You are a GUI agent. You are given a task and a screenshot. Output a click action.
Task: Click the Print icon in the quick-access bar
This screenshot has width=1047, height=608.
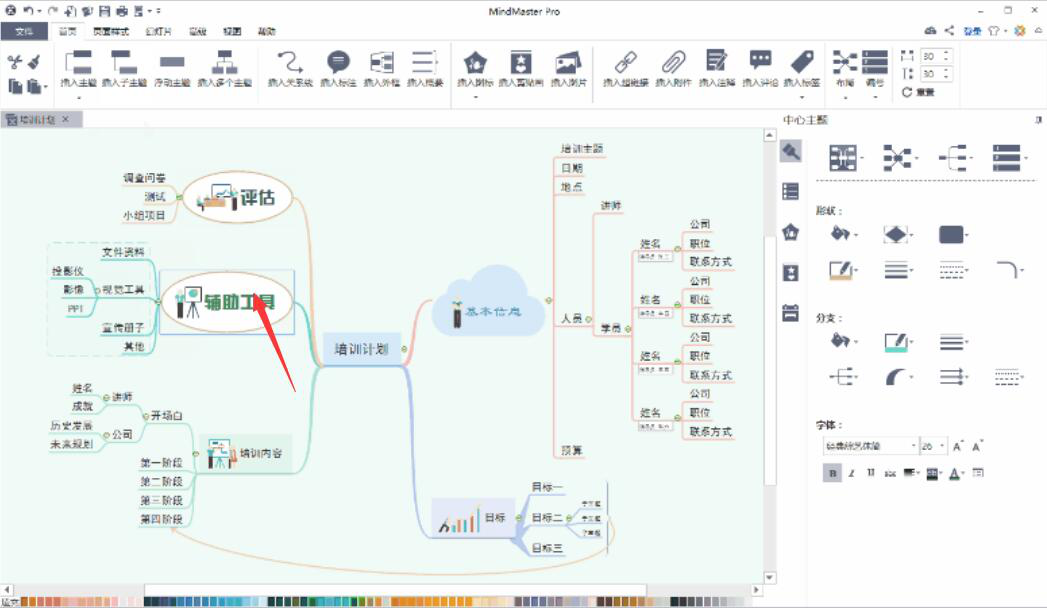click(122, 11)
